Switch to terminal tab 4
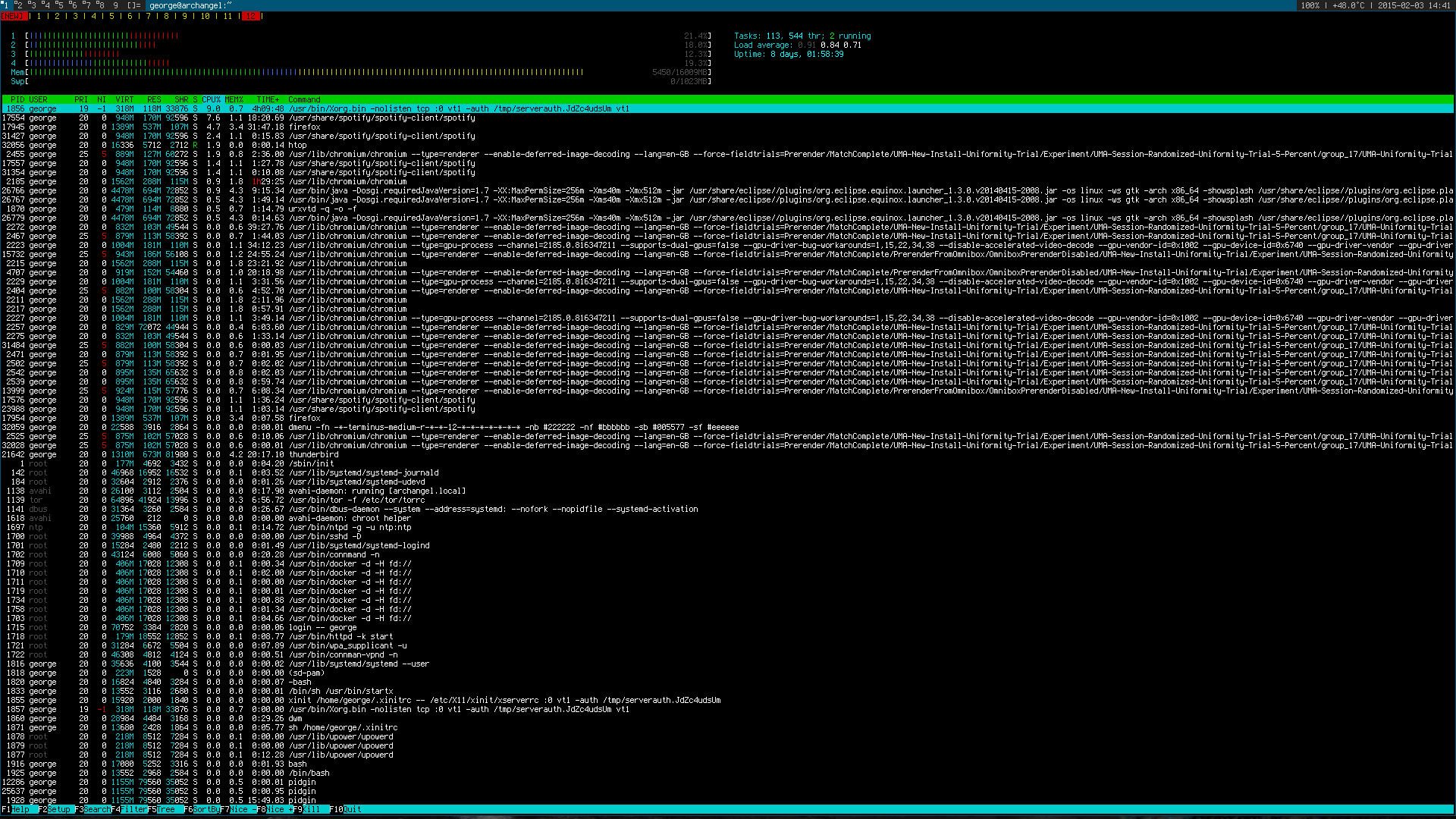This screenshot has height=819, width=1456. coord(94,16)
